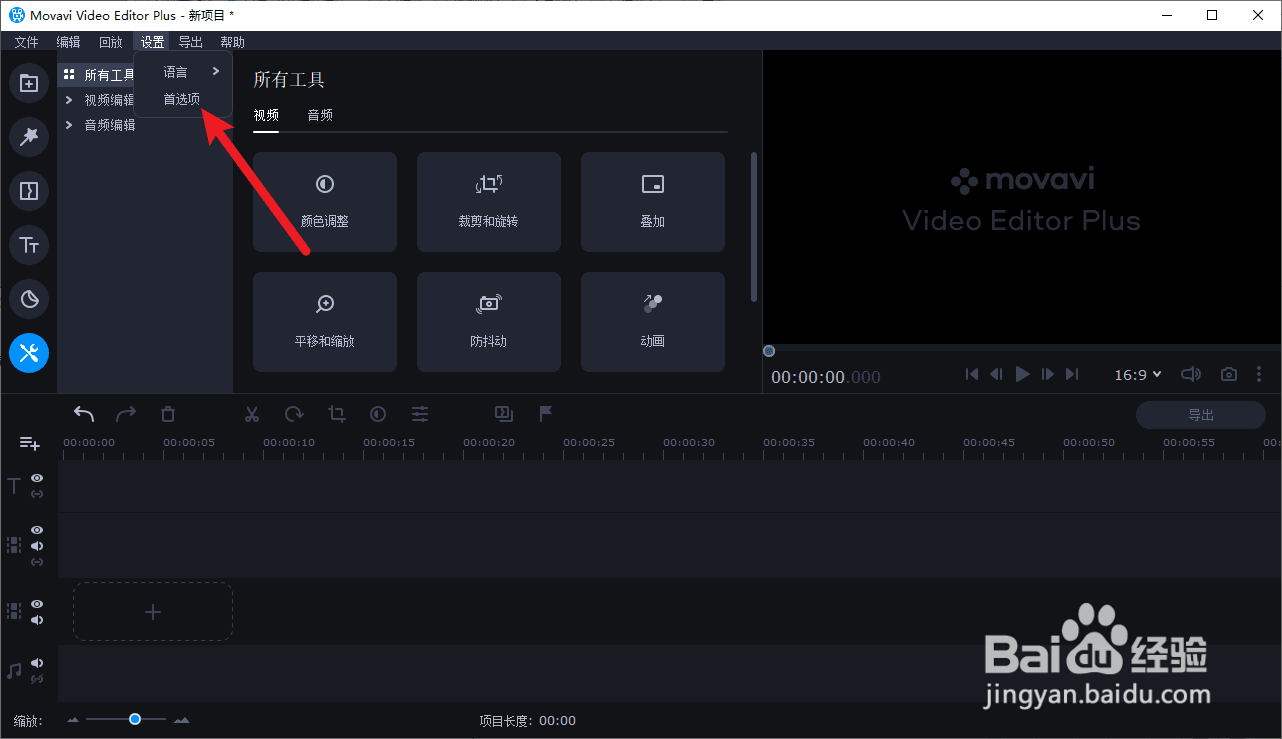This screenshot has height=739, width=1282.
Task: Expand the 音频编辑 tree item
Action: point(69,125)
